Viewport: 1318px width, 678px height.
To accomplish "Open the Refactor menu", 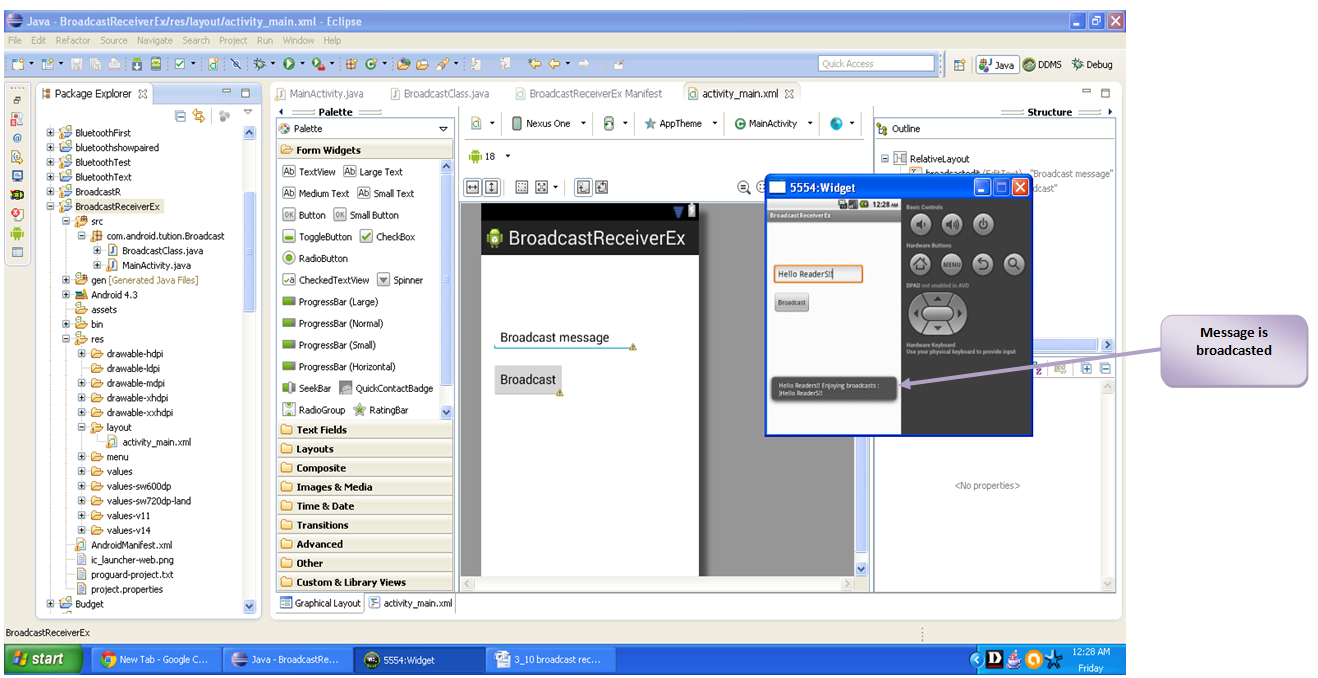I will click(x=73, y=41).
